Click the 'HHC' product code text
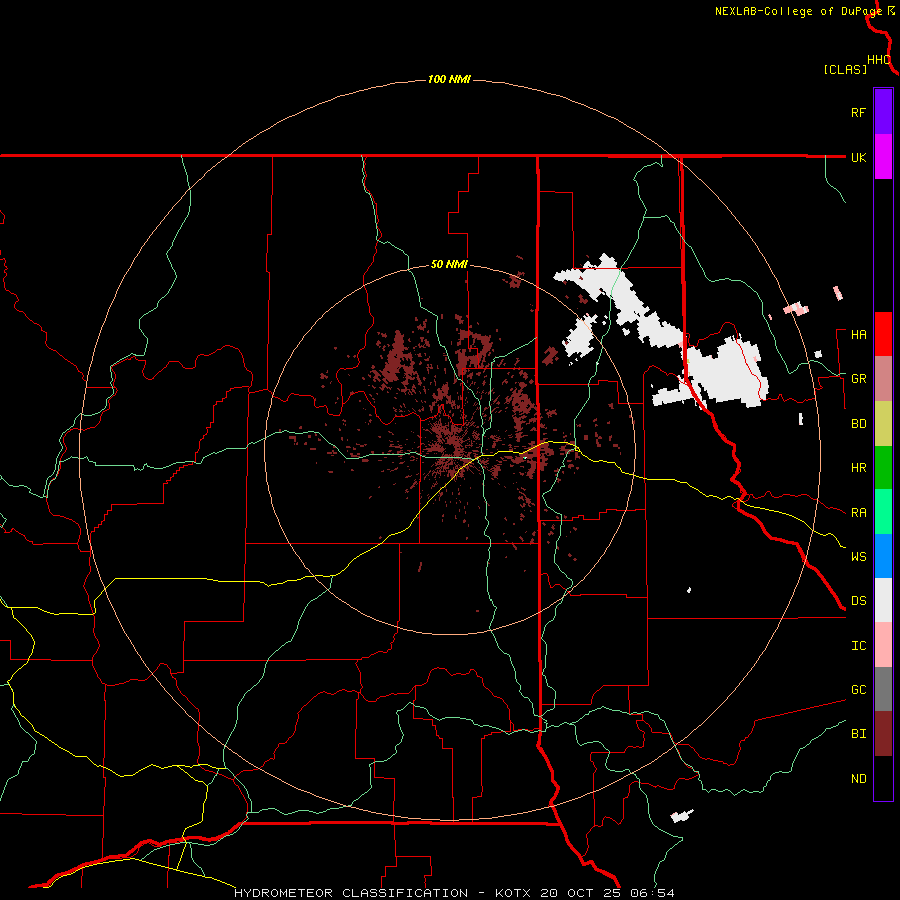Screen dimensions: 900x900 878,60
